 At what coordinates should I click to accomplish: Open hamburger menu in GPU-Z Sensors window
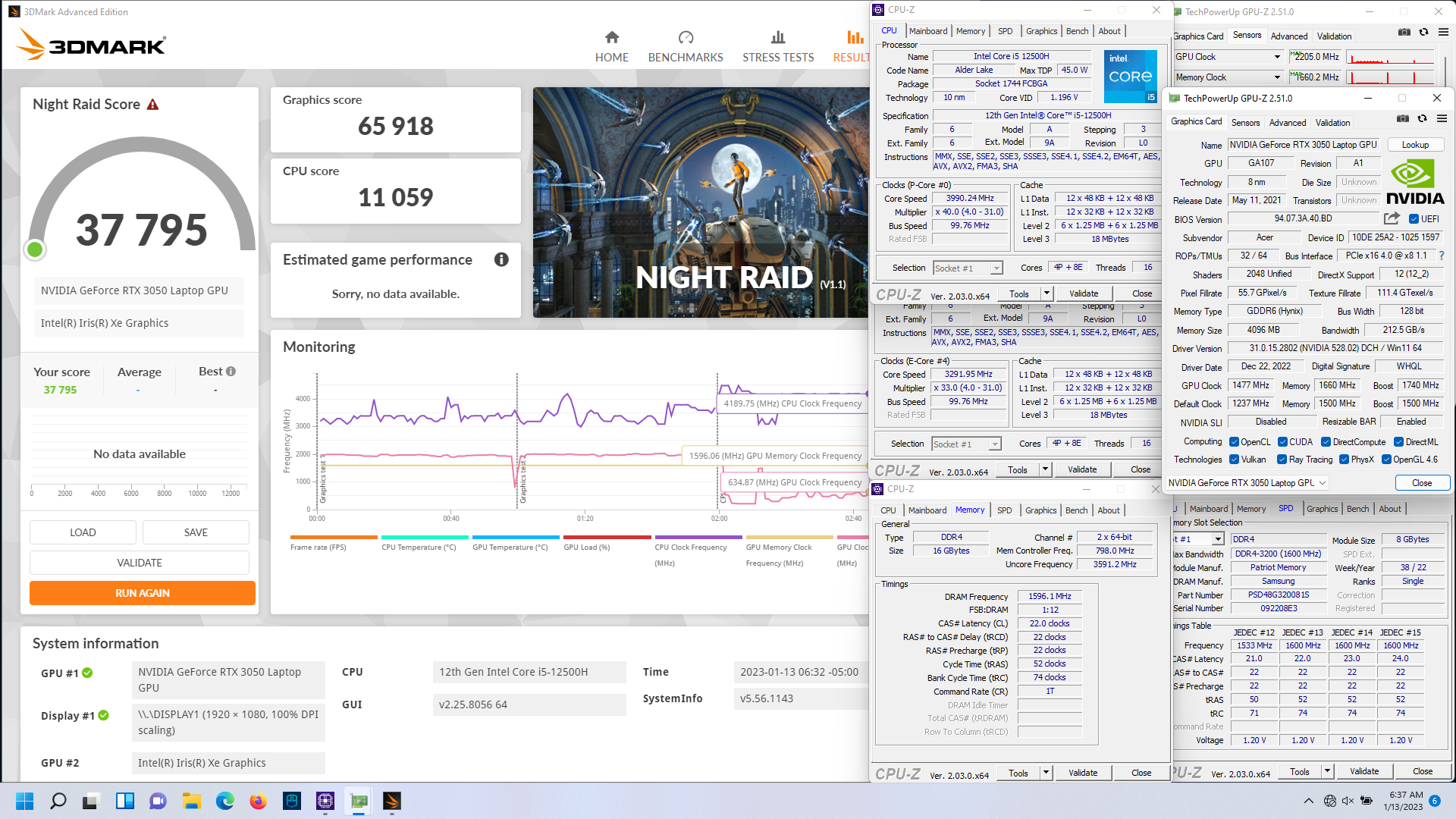(1443, 32)
